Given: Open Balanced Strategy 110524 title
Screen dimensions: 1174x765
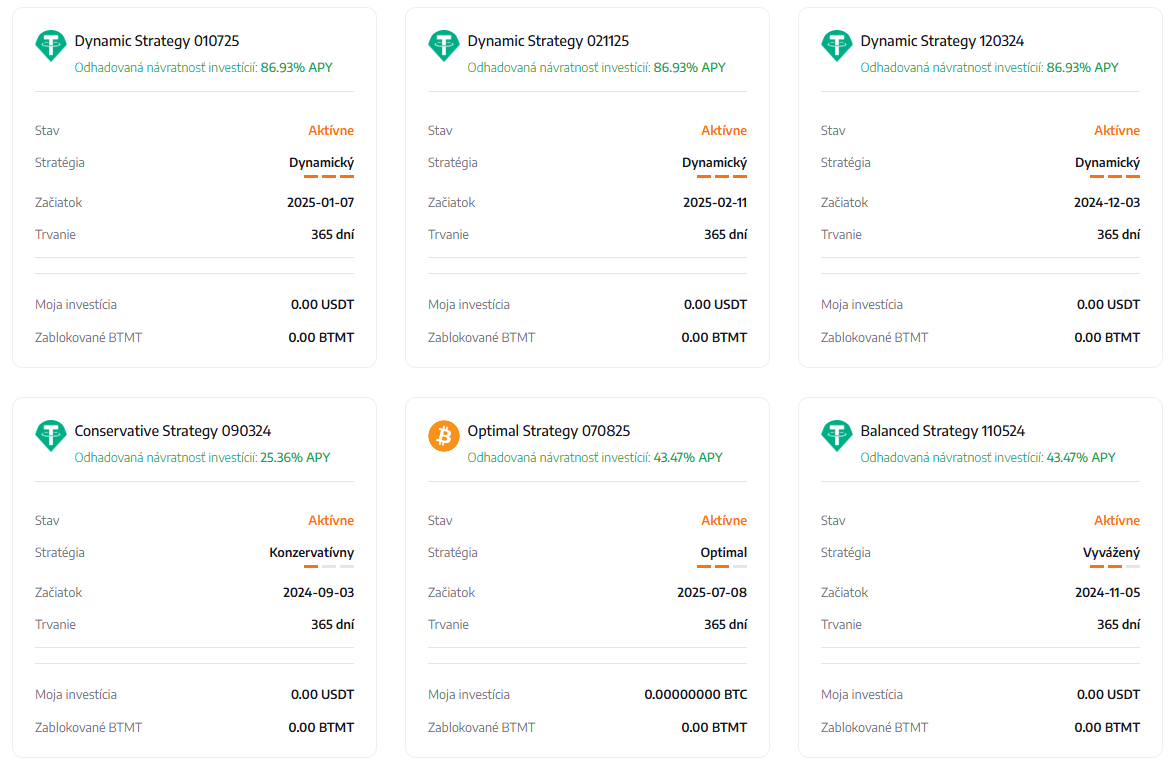Looking at the screenshot, I should pos(942,431).
